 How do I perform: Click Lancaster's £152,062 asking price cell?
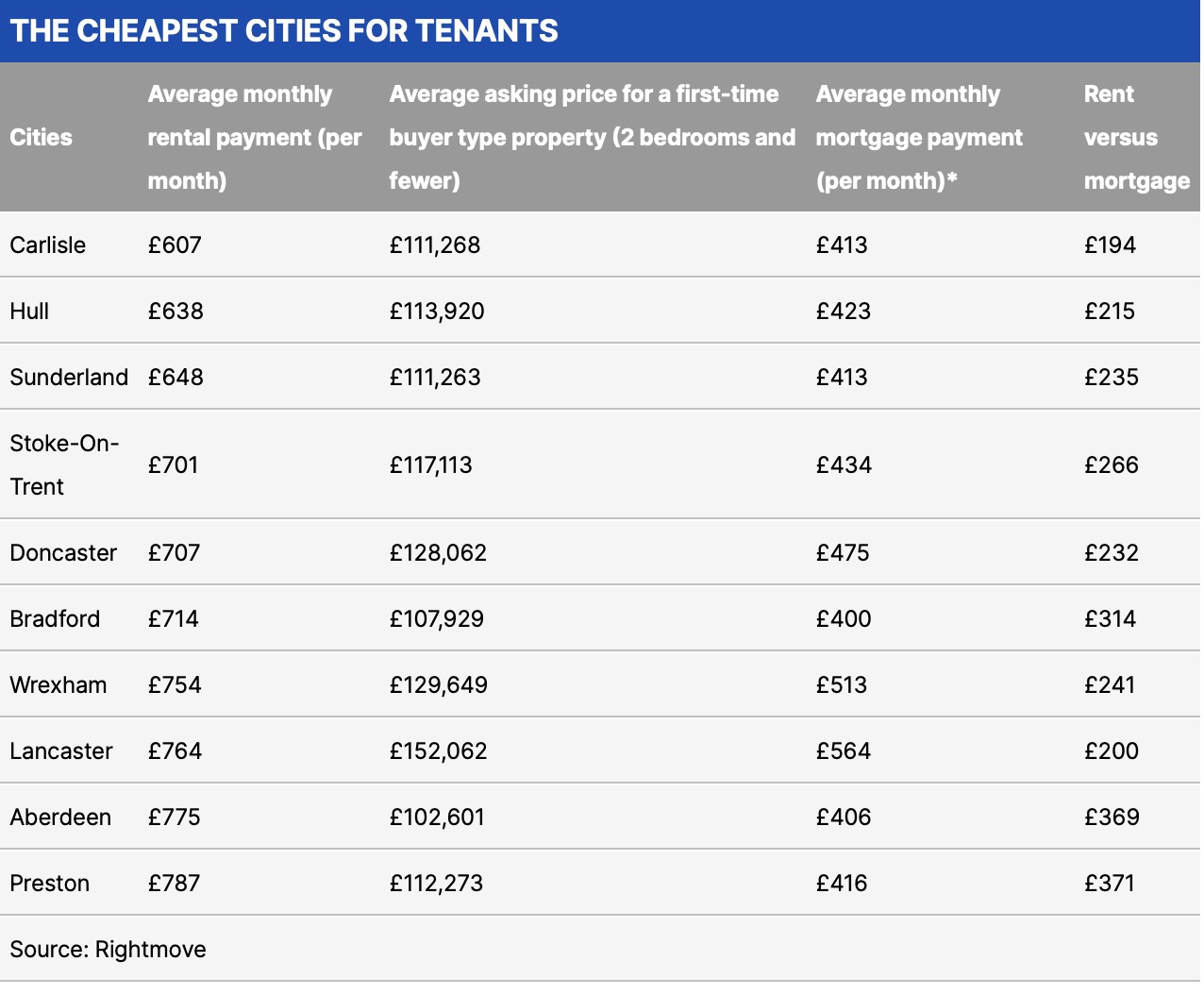[x=438, y=751]
